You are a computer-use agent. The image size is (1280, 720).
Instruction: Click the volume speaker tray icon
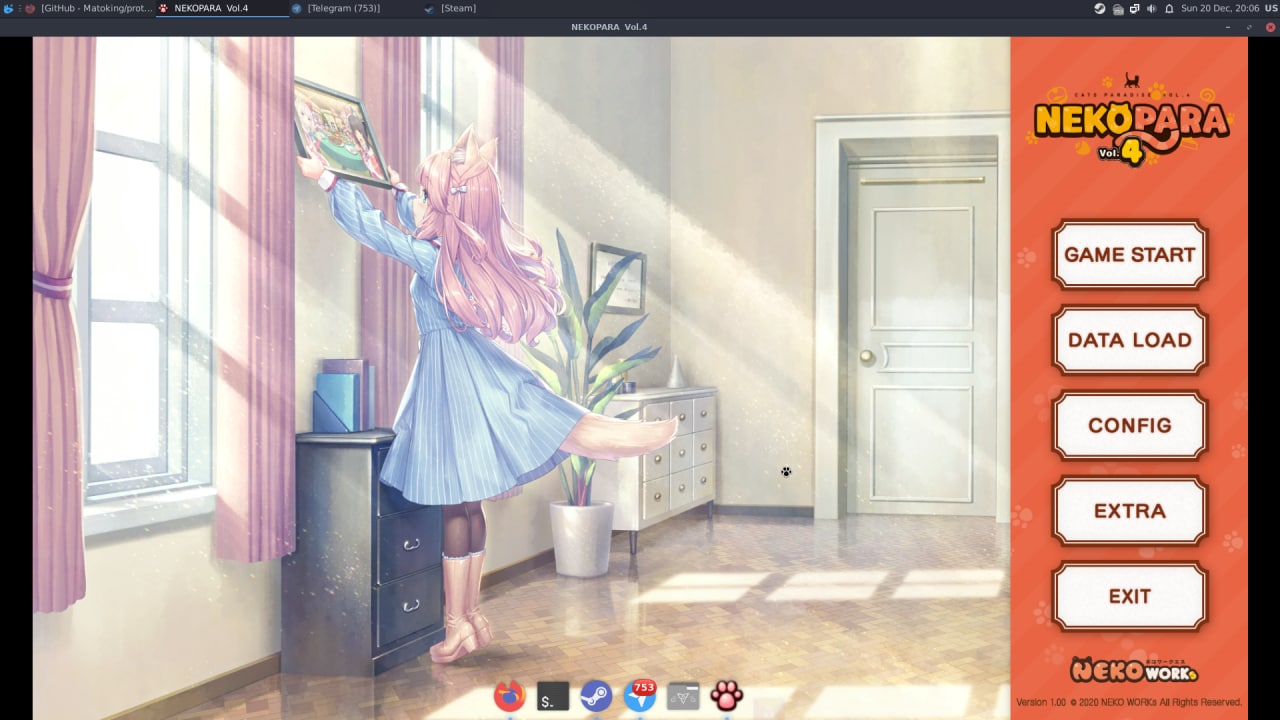click(1152, 8)
